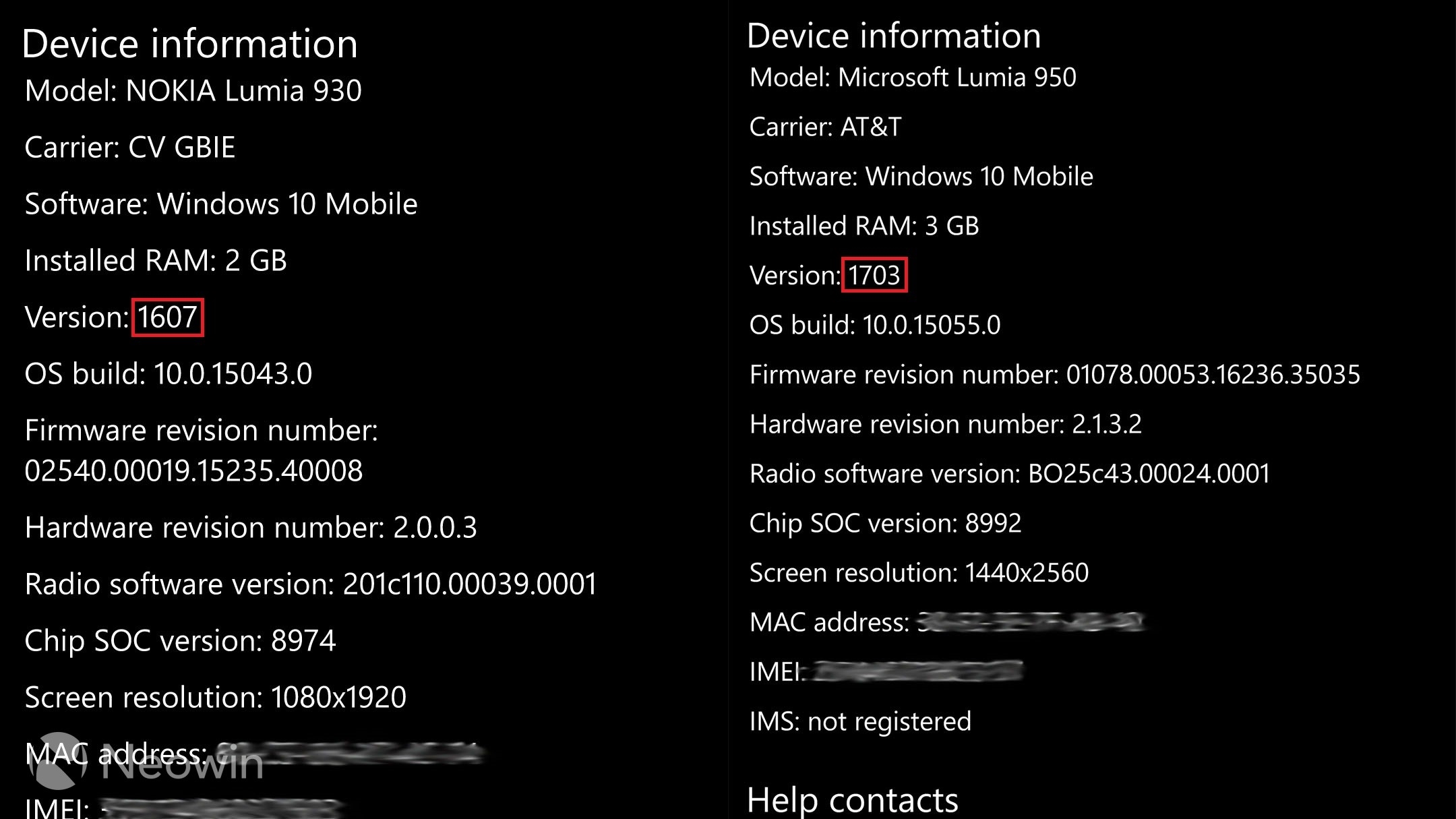The width and height of the screenshot is (1456, 819).
Task: Select Chip SOC version 8974 line
Action: coord(180,640)
